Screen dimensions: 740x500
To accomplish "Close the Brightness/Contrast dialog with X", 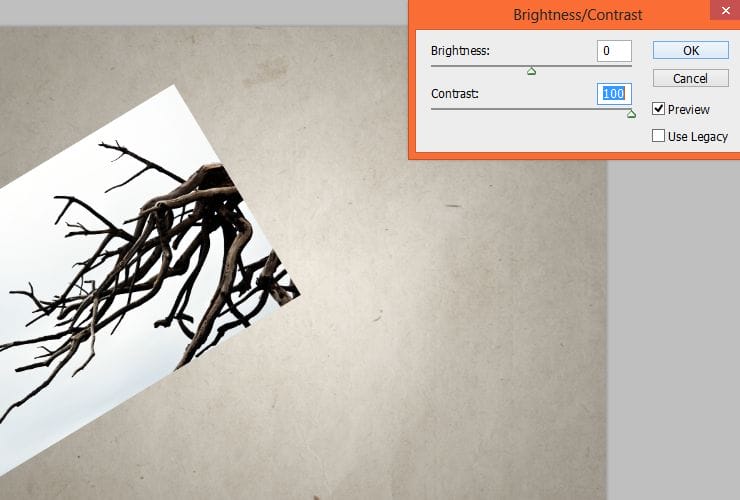I will coord(725,10).
